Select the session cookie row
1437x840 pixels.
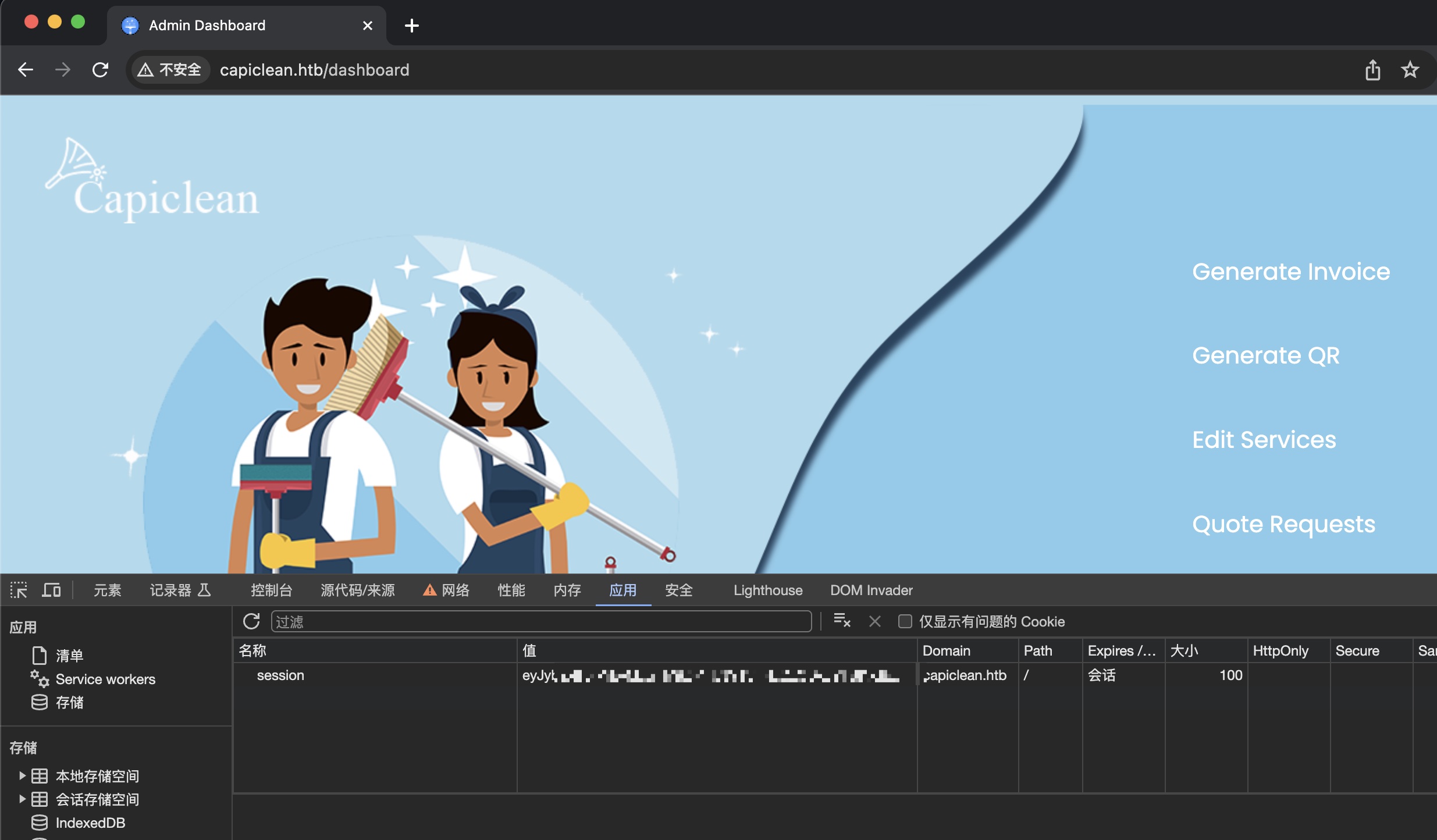[280, 675]
